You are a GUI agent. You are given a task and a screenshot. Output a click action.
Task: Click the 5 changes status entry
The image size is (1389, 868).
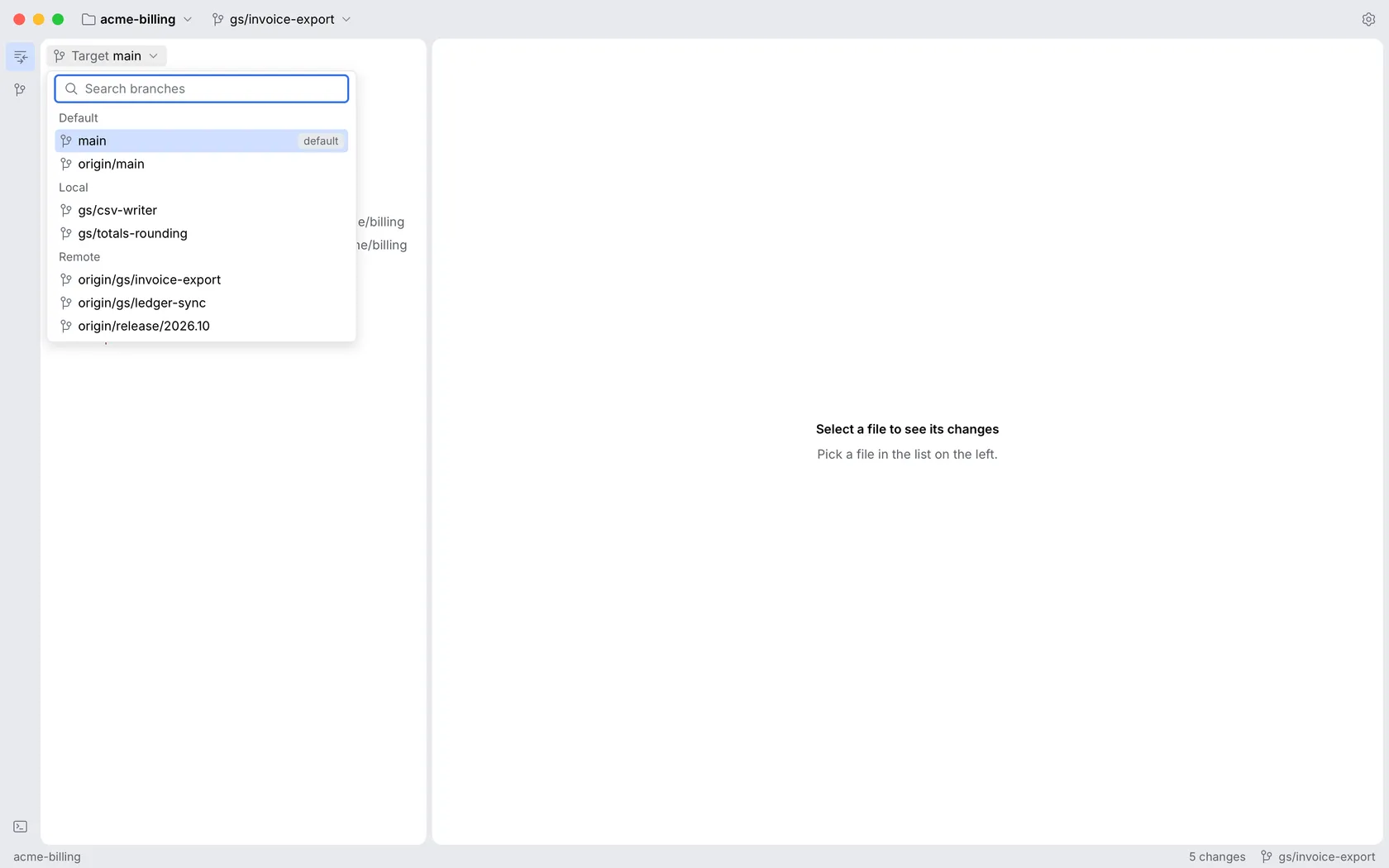coord(1217,856)
